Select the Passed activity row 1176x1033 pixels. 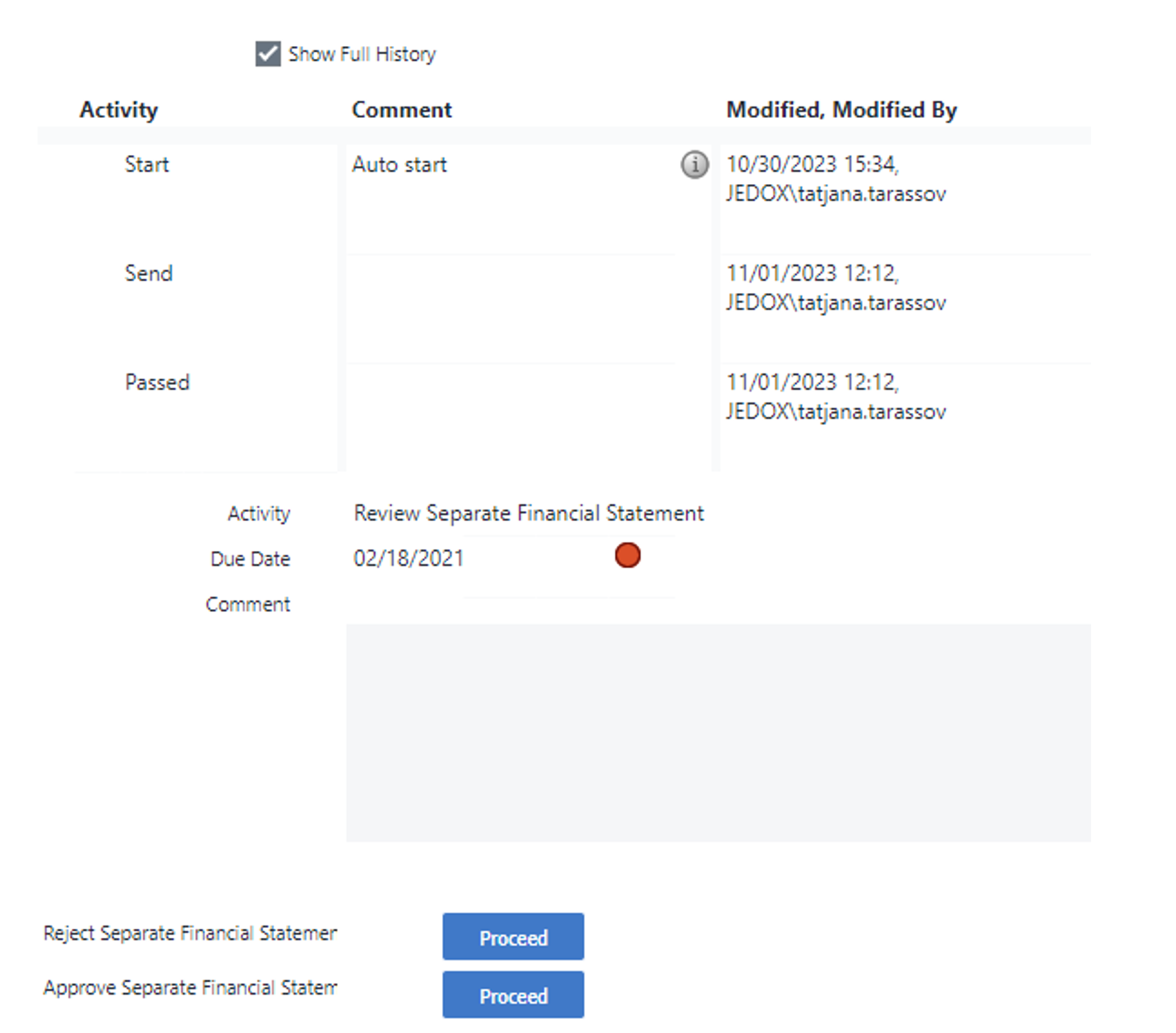(x=157, y=382)
